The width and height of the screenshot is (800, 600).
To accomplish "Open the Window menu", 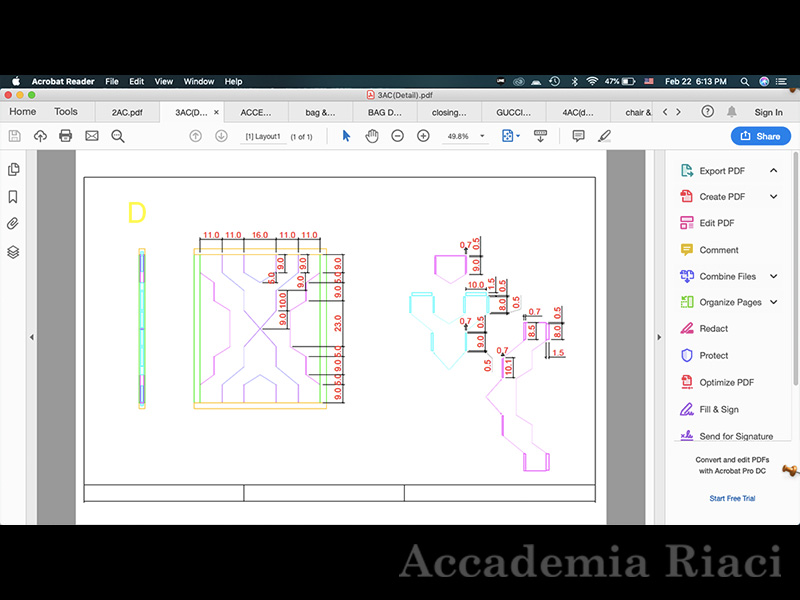I will point(198,81).
